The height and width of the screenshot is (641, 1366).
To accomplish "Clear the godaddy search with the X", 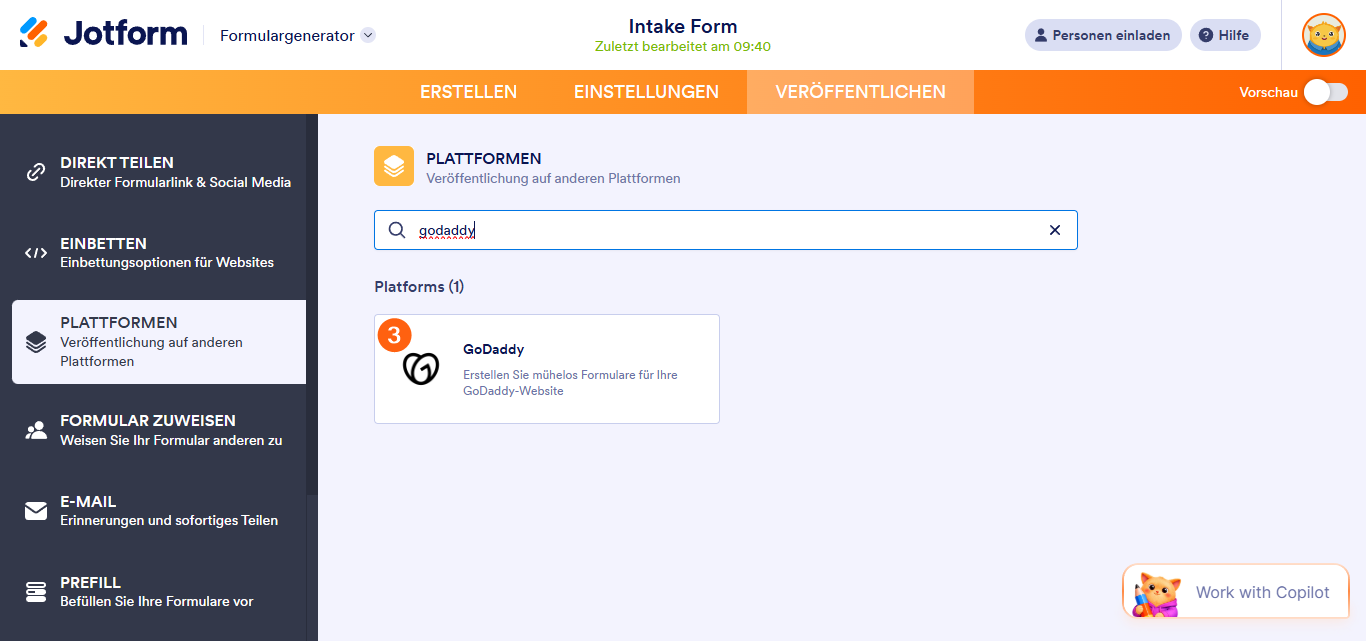I will pyautogui.click(x=1054, y=230).
